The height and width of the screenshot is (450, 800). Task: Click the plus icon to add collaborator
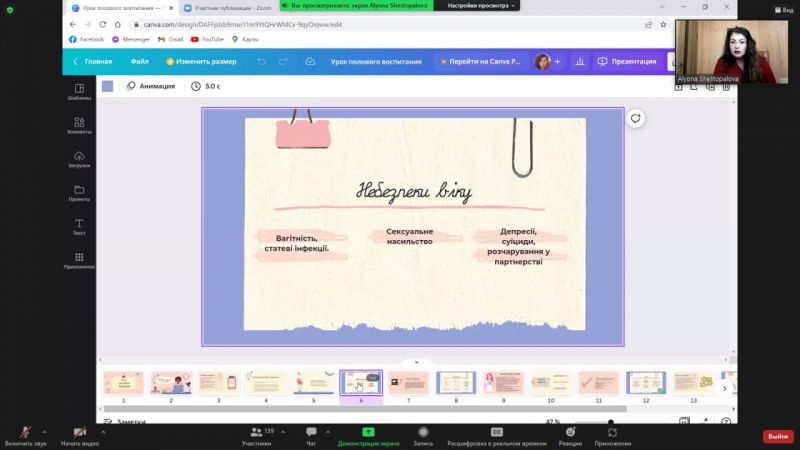558,62
